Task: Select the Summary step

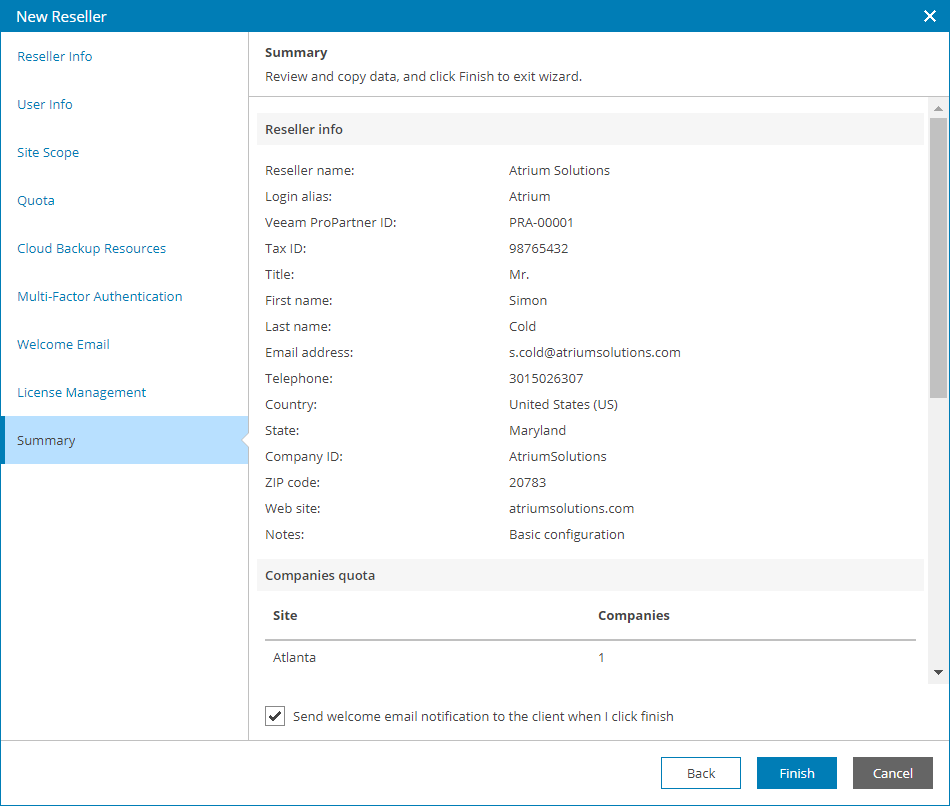Action: (124, 440)
